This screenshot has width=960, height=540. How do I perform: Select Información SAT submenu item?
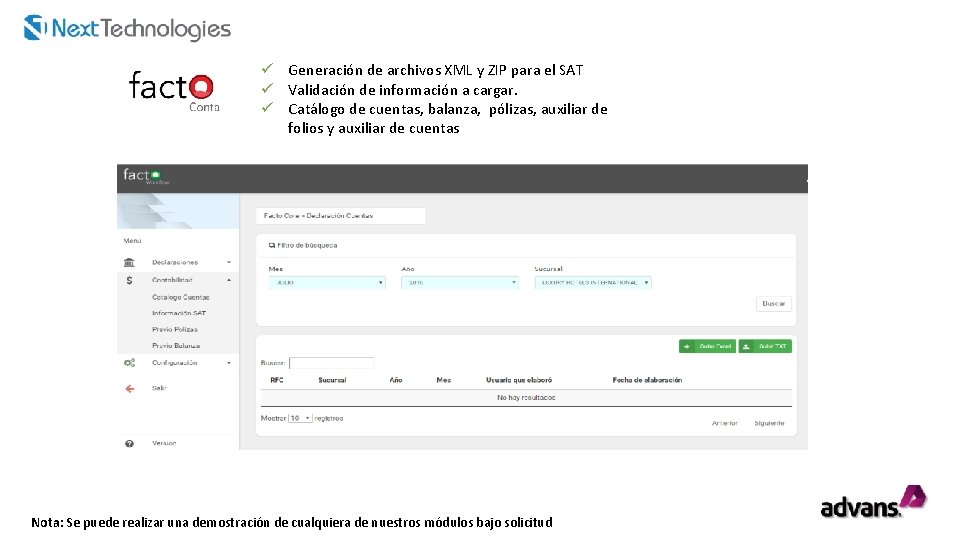point(179,313)
